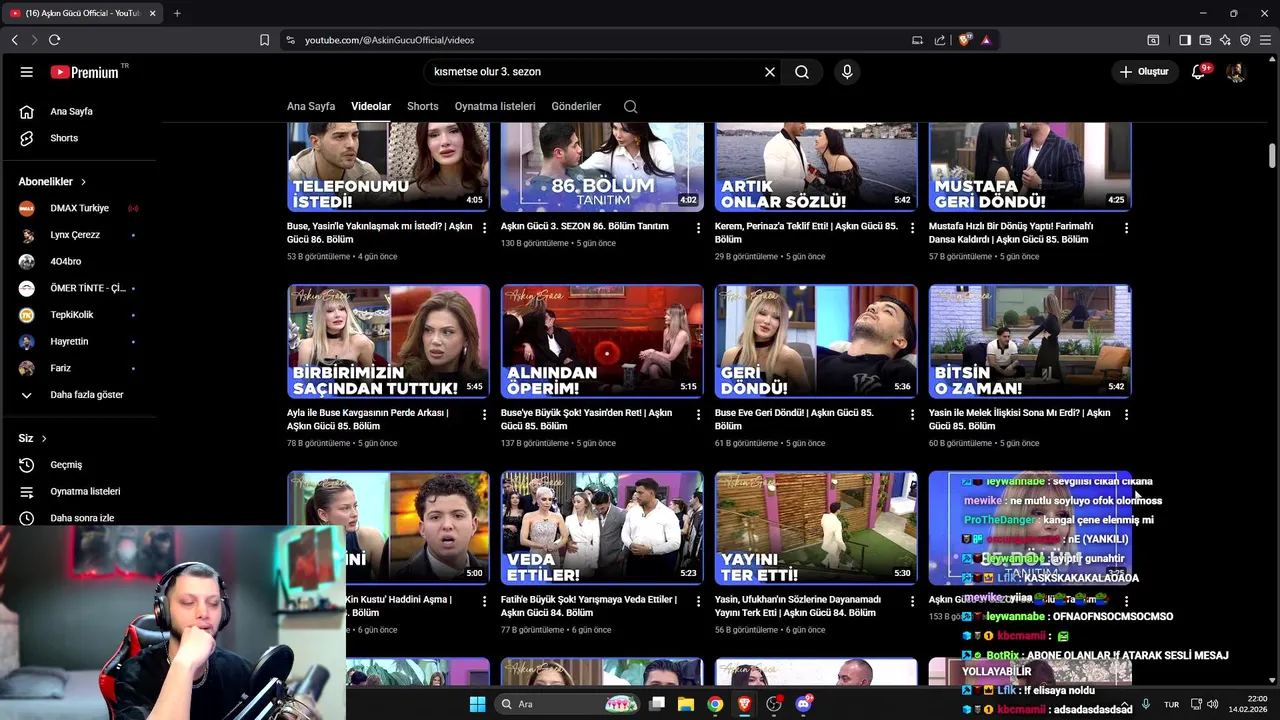
Task: Open options for Mustafa Hızlı Dönüş video
Action: [1126, 228]
